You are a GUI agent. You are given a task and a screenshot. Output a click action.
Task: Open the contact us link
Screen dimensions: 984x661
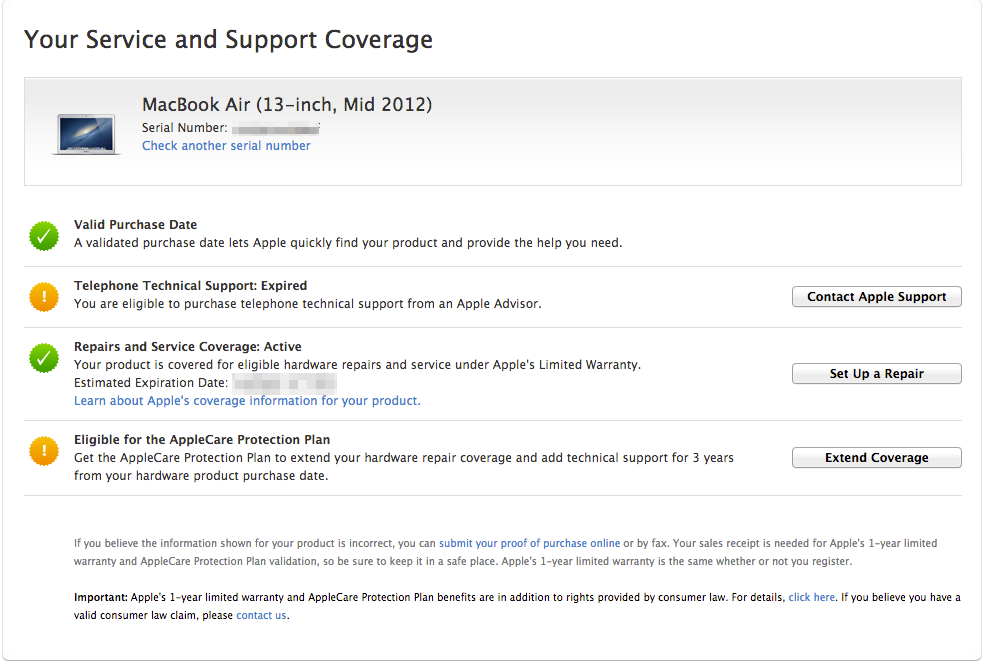[261, 616]
